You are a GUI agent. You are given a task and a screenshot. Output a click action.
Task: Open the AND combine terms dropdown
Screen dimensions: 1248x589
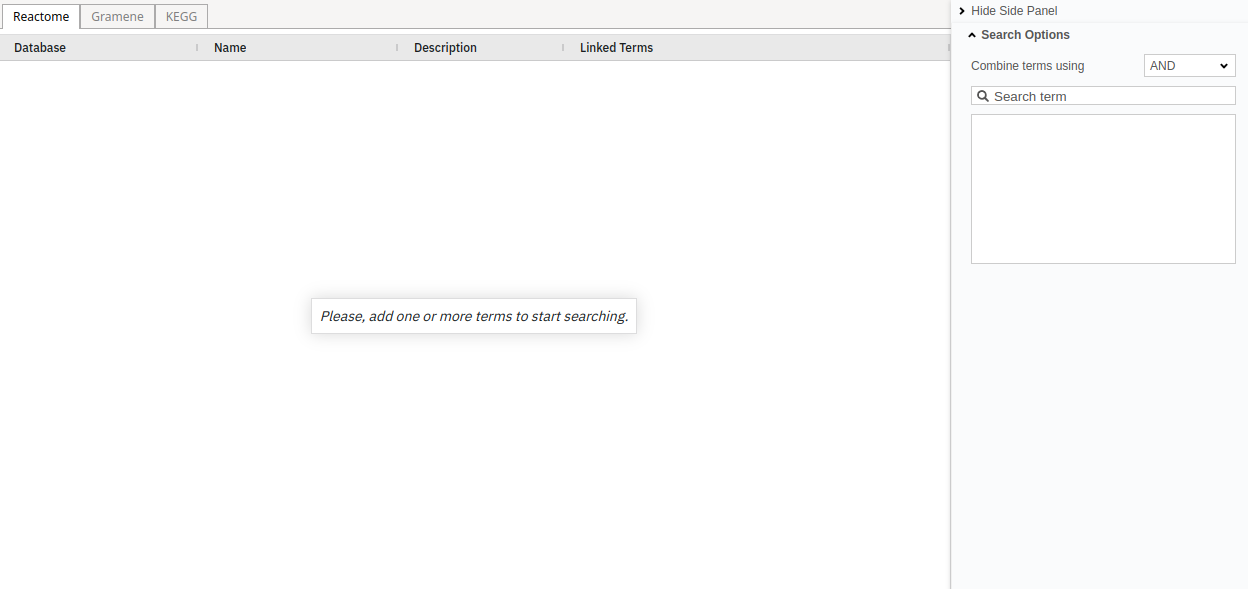(x=1189, y=66)
